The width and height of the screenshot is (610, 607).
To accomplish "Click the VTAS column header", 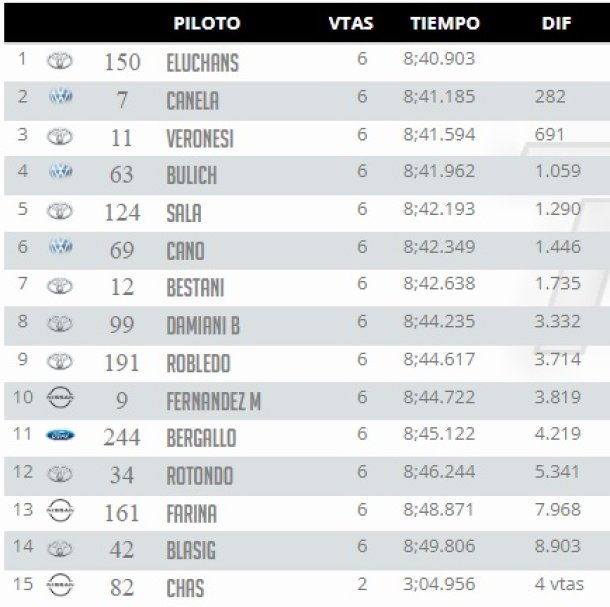I will pyautogui.click(x=351, y=23).
